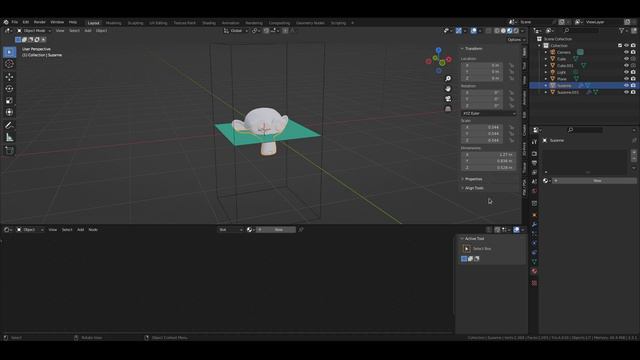Enable X-ray toggle in viewport header
The image size is (640, 360).
(x=488, y=31)
